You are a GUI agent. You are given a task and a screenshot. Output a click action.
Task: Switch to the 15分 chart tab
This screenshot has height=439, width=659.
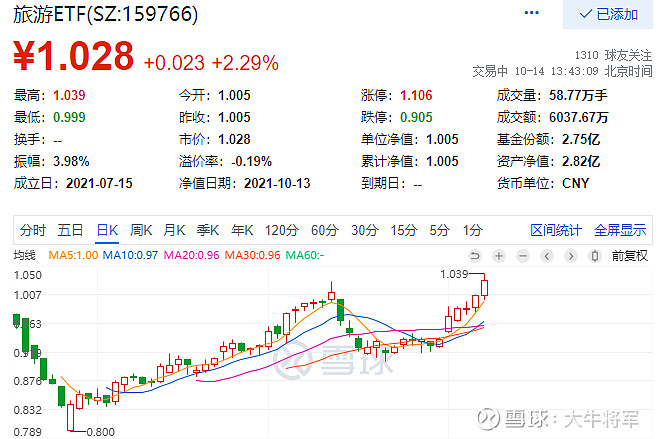(403, 230)
